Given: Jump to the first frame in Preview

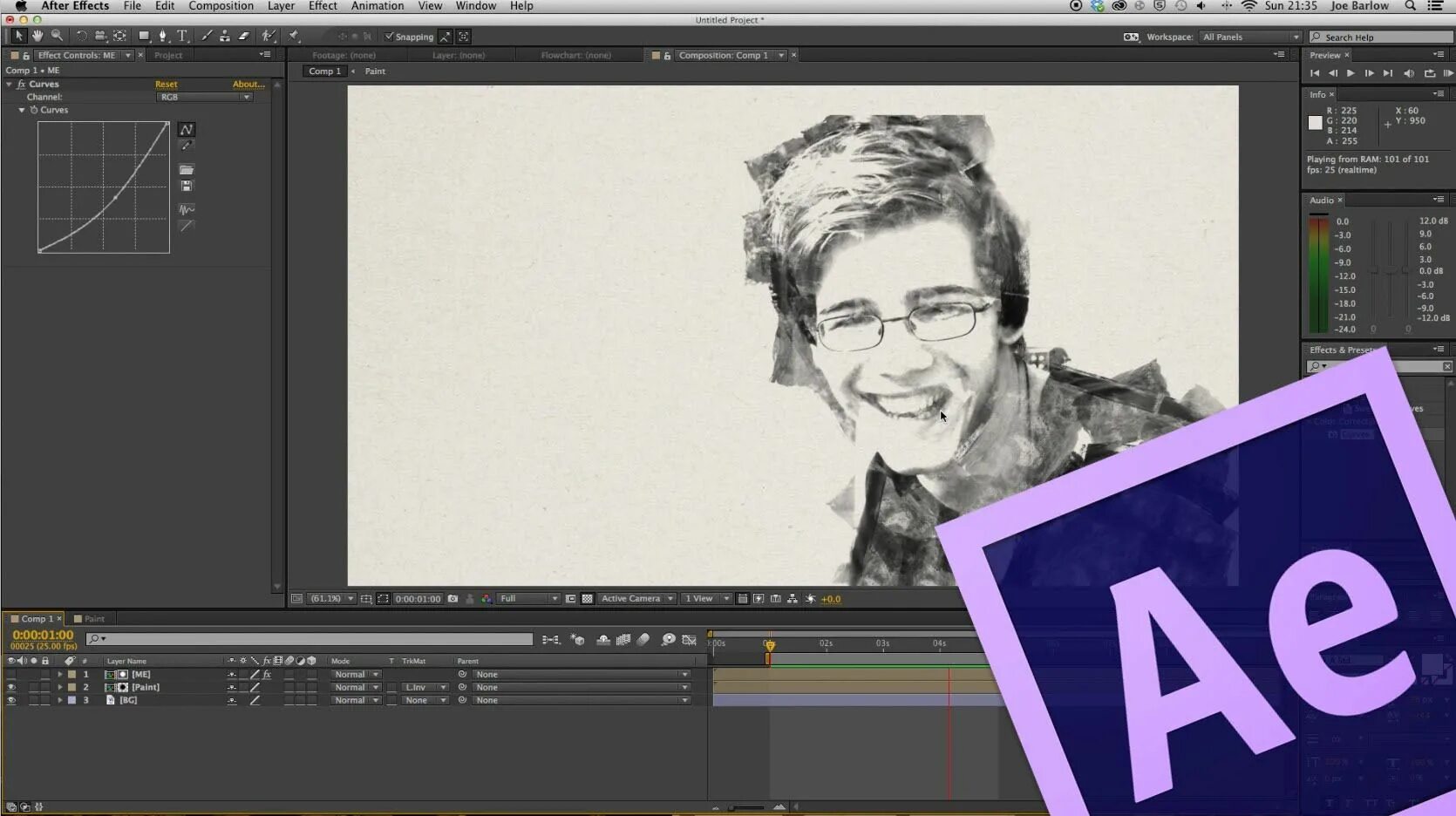Looking at the screenshot, I should coord(1315,73).
